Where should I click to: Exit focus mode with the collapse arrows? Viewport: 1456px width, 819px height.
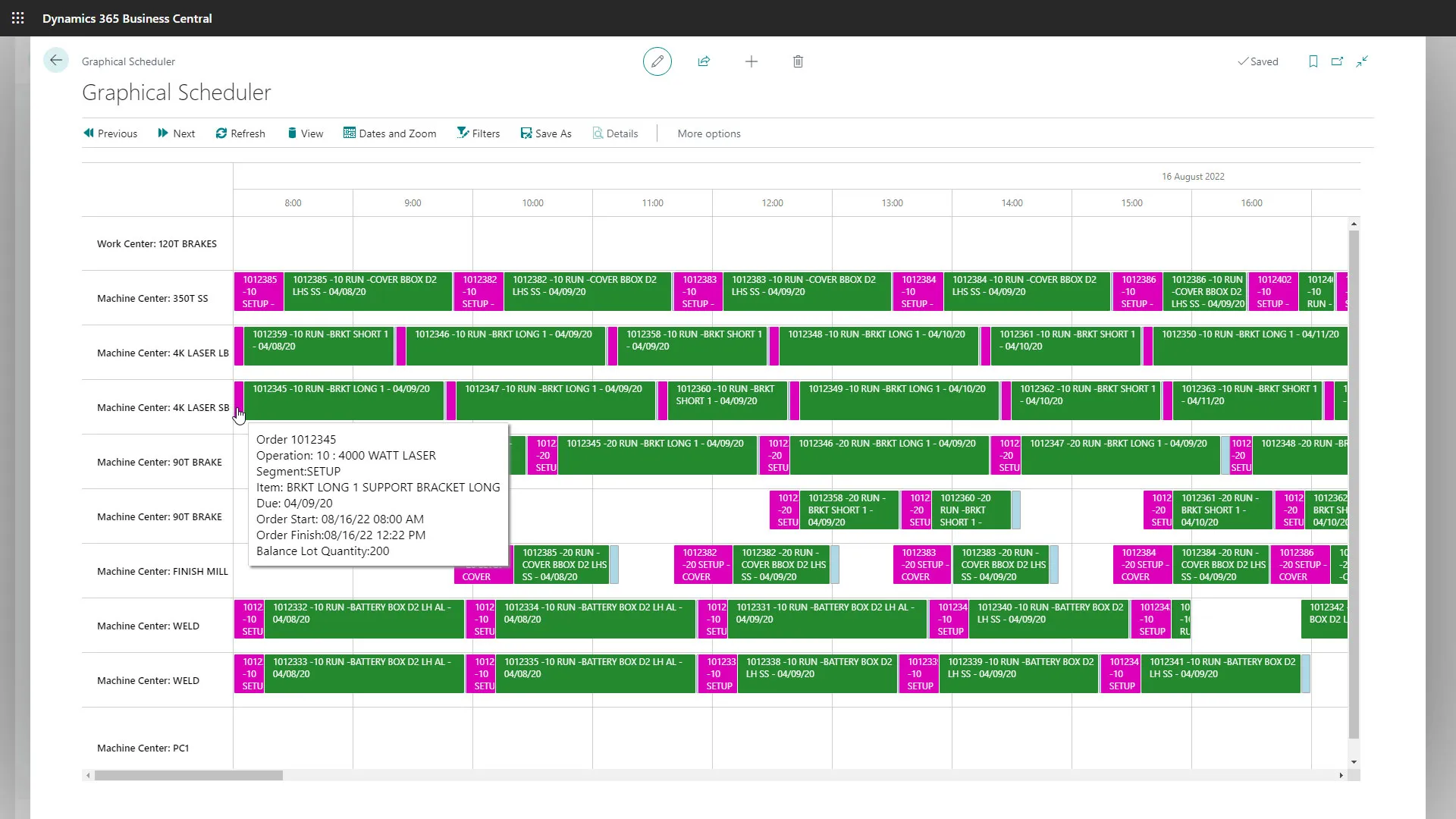1362,61
